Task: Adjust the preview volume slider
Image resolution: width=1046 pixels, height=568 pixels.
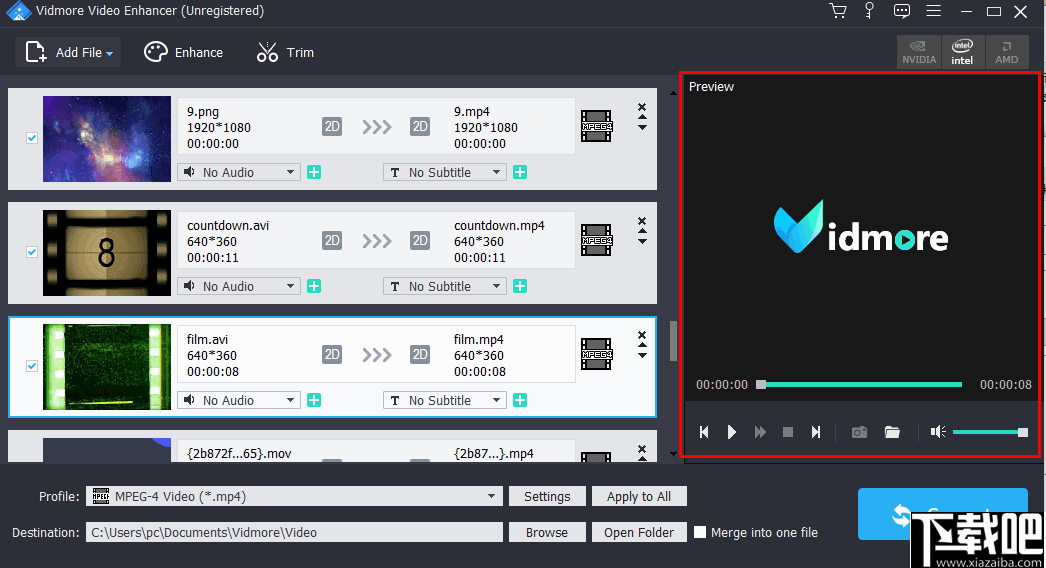Action: [990, 433]
